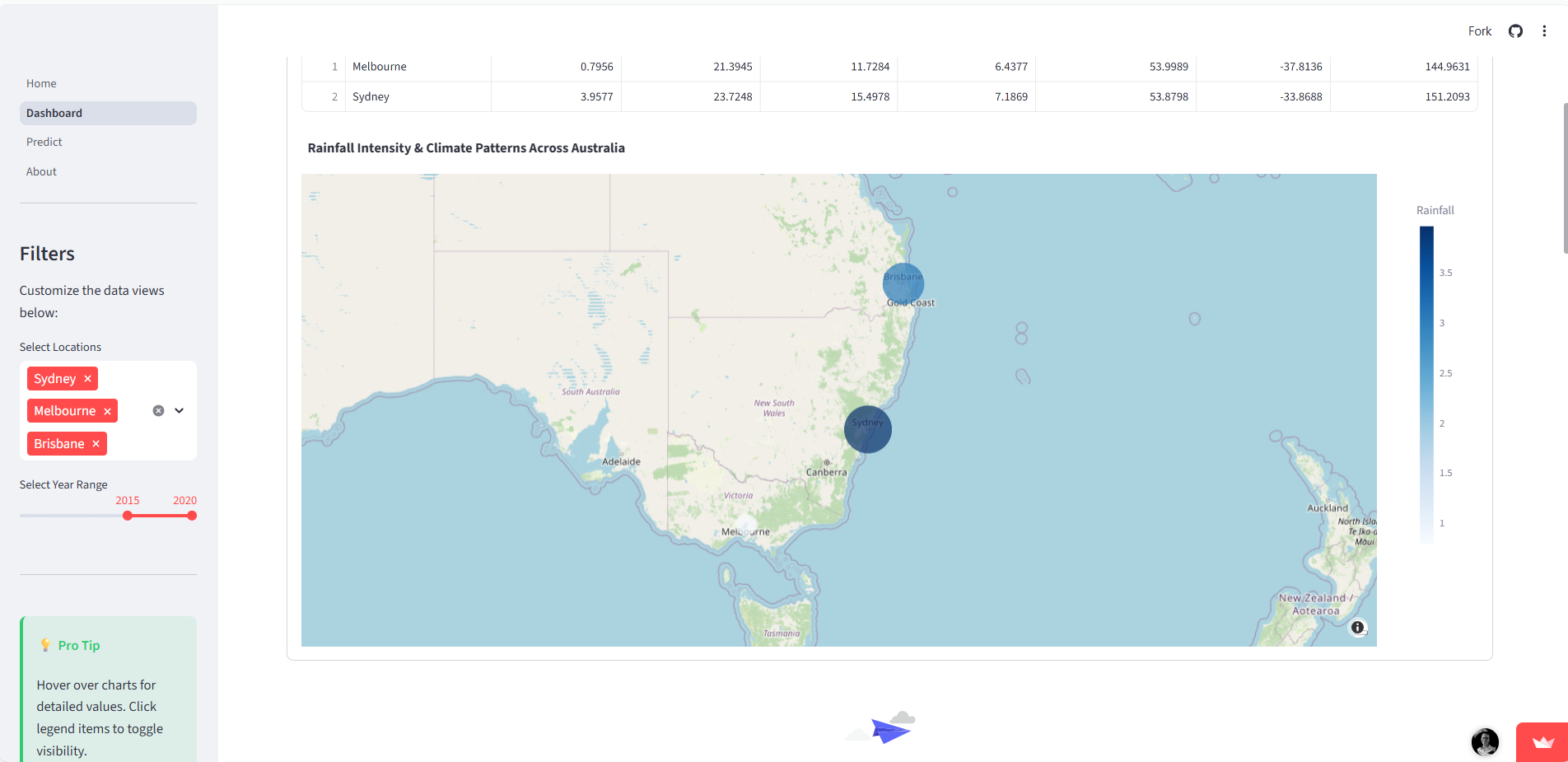Image resolution: width=1568 pixels, height=762 pixels.
Task: Click the Sydney bubble on the map
Action: coord(868,429)
